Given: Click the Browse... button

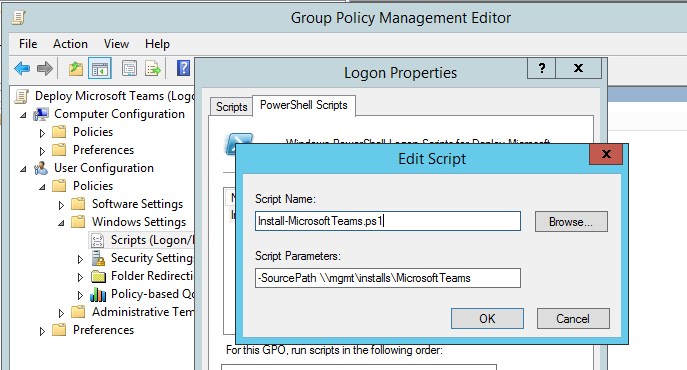Looking at the screenshot, I should (x=571, y=221).
